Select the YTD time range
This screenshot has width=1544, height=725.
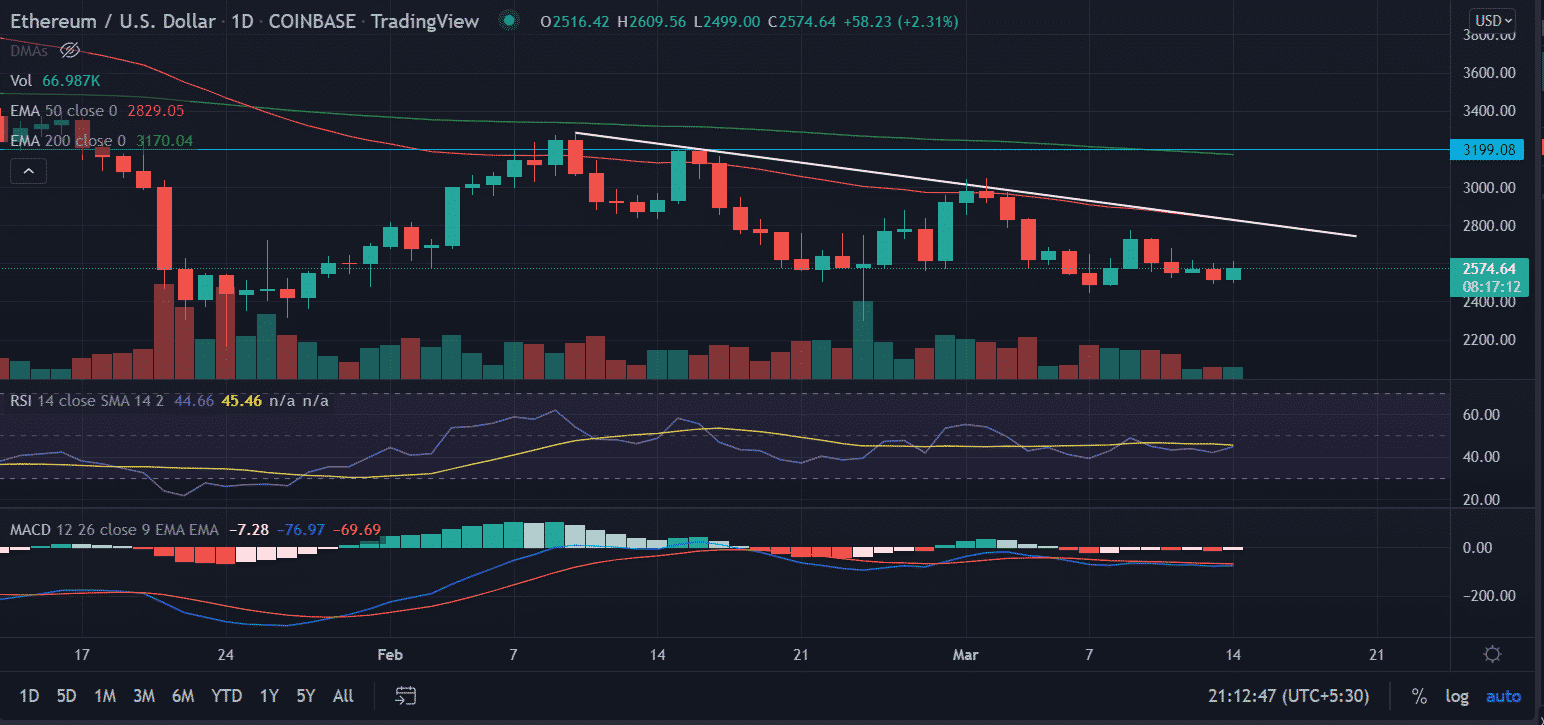227,696
